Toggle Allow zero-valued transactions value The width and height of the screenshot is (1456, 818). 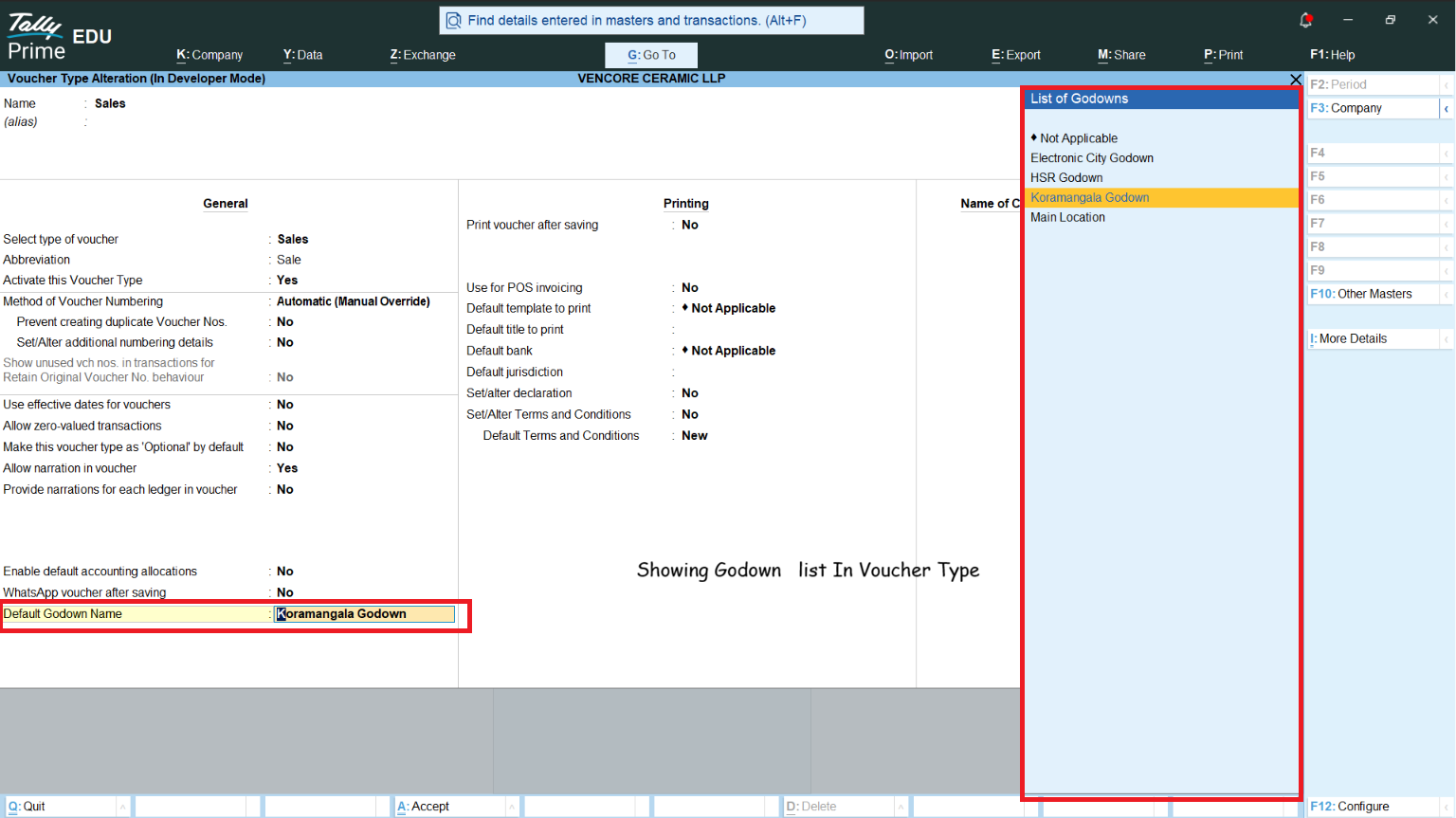[285, 426]
